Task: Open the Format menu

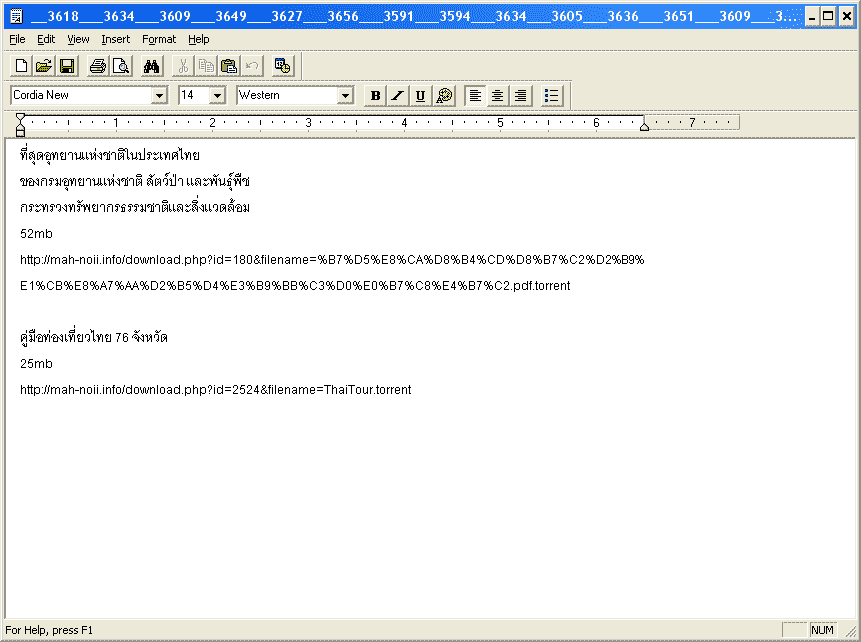Action: 158,39
